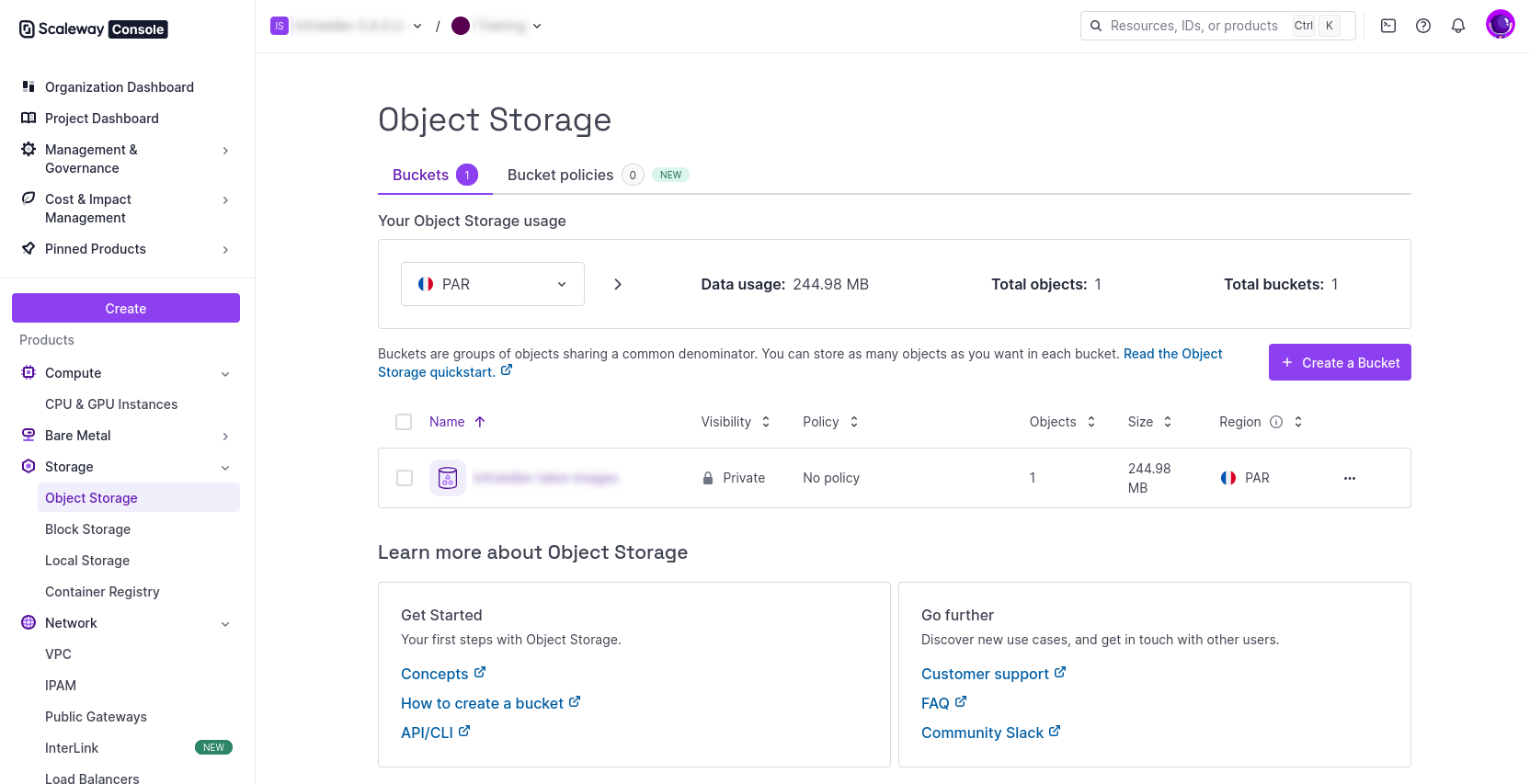Sort by the Policy column
The image size is (1530, 784).
[x=831, y=422]
